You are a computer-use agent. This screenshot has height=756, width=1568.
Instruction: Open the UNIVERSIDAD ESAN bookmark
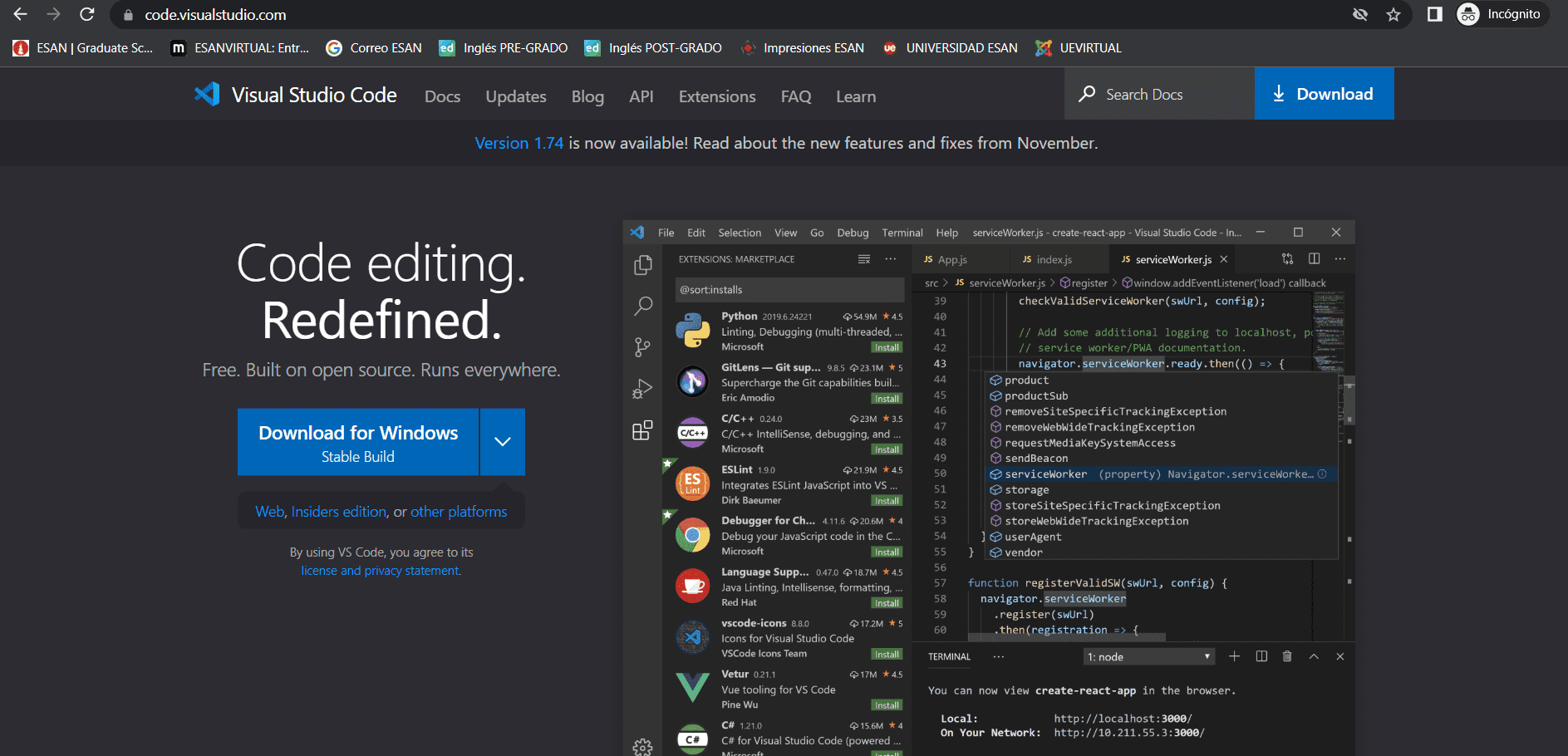coord(950,48)
